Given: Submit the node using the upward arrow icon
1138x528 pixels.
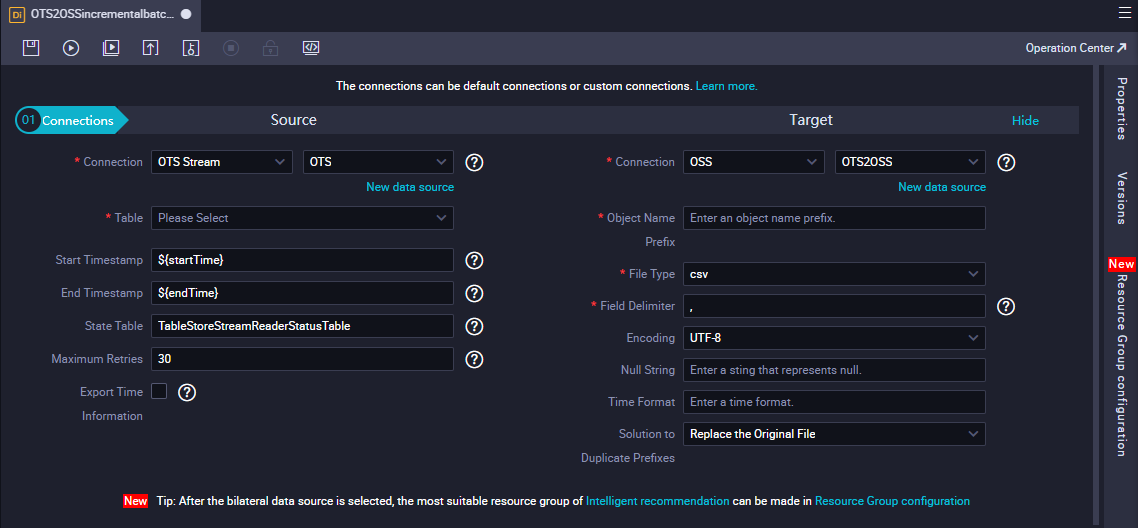Looking at the screenshot, I should 151,48.
